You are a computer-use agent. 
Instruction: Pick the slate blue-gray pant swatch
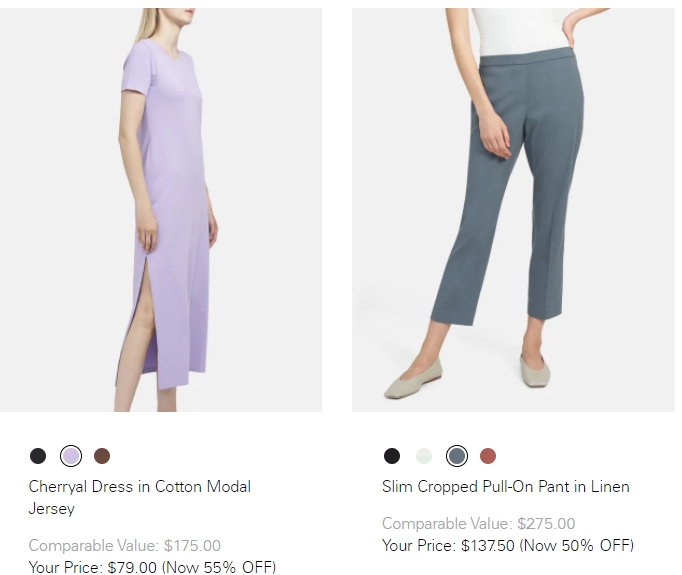[457, 456]
